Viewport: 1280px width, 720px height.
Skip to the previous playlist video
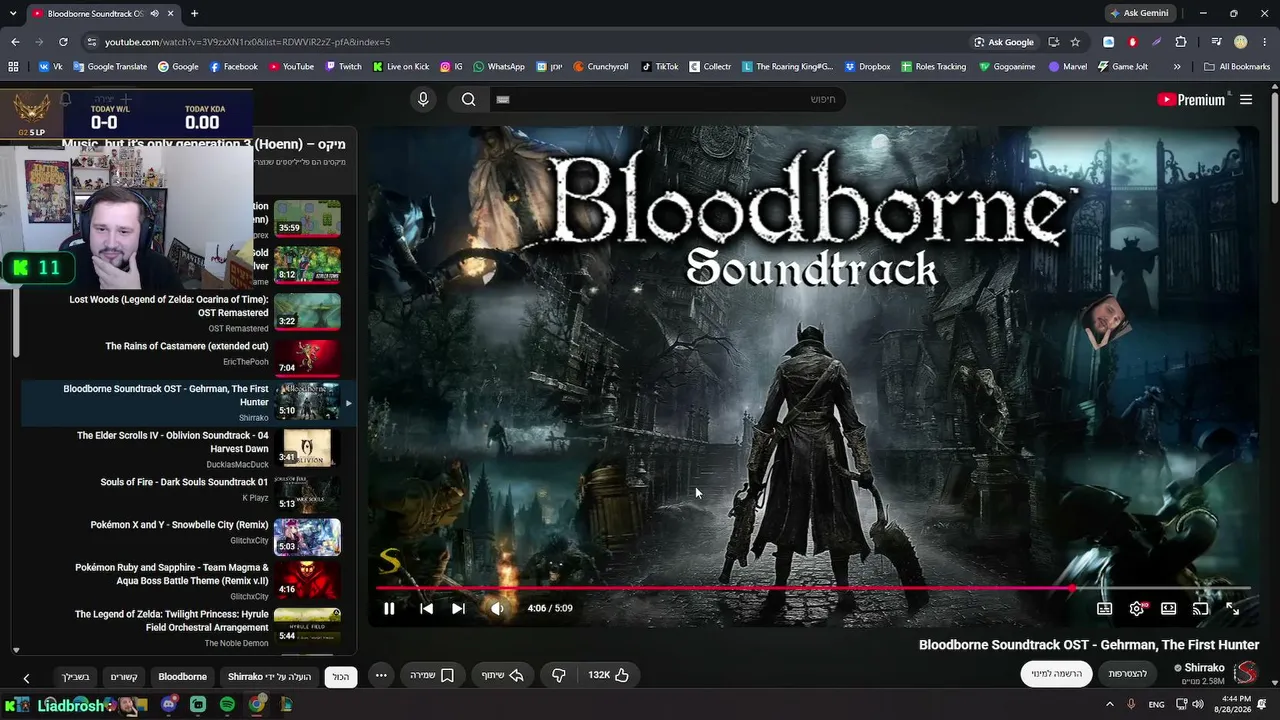pos(426,608)
